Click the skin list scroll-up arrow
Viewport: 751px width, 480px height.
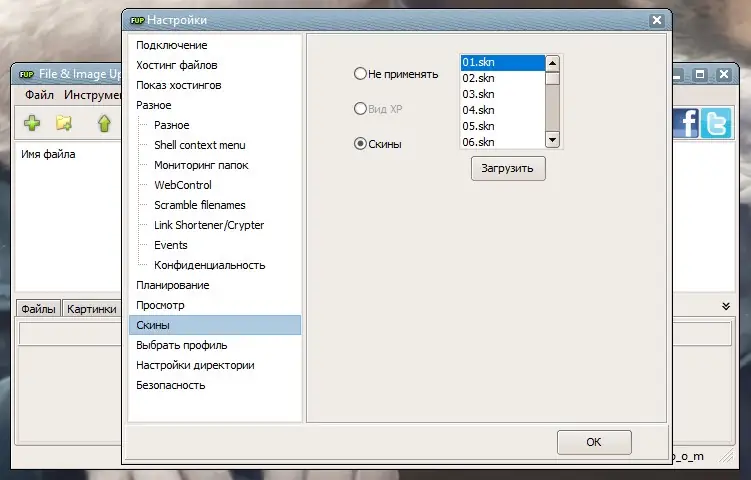(552, 63)
